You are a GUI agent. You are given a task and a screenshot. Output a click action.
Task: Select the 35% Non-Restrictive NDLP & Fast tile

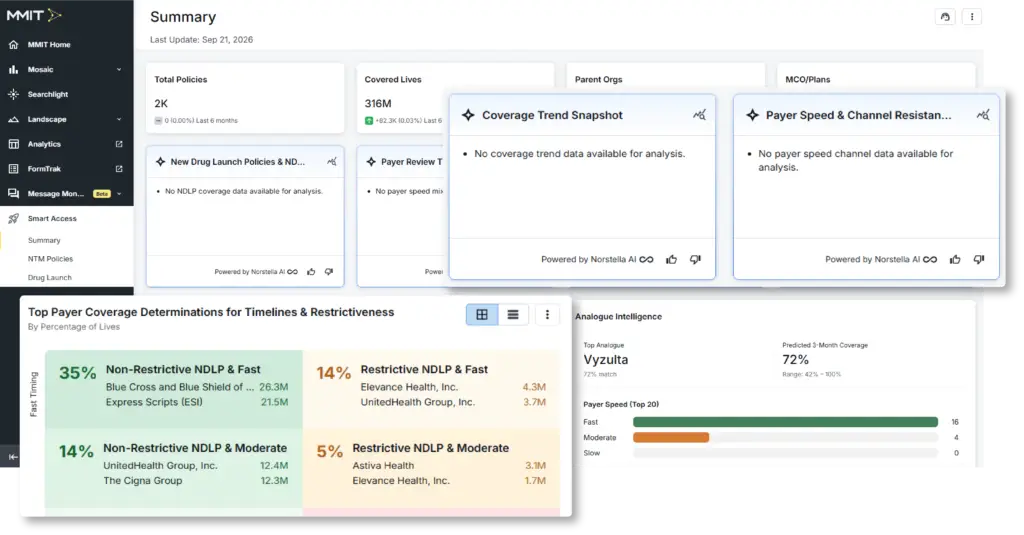point(174,389)
